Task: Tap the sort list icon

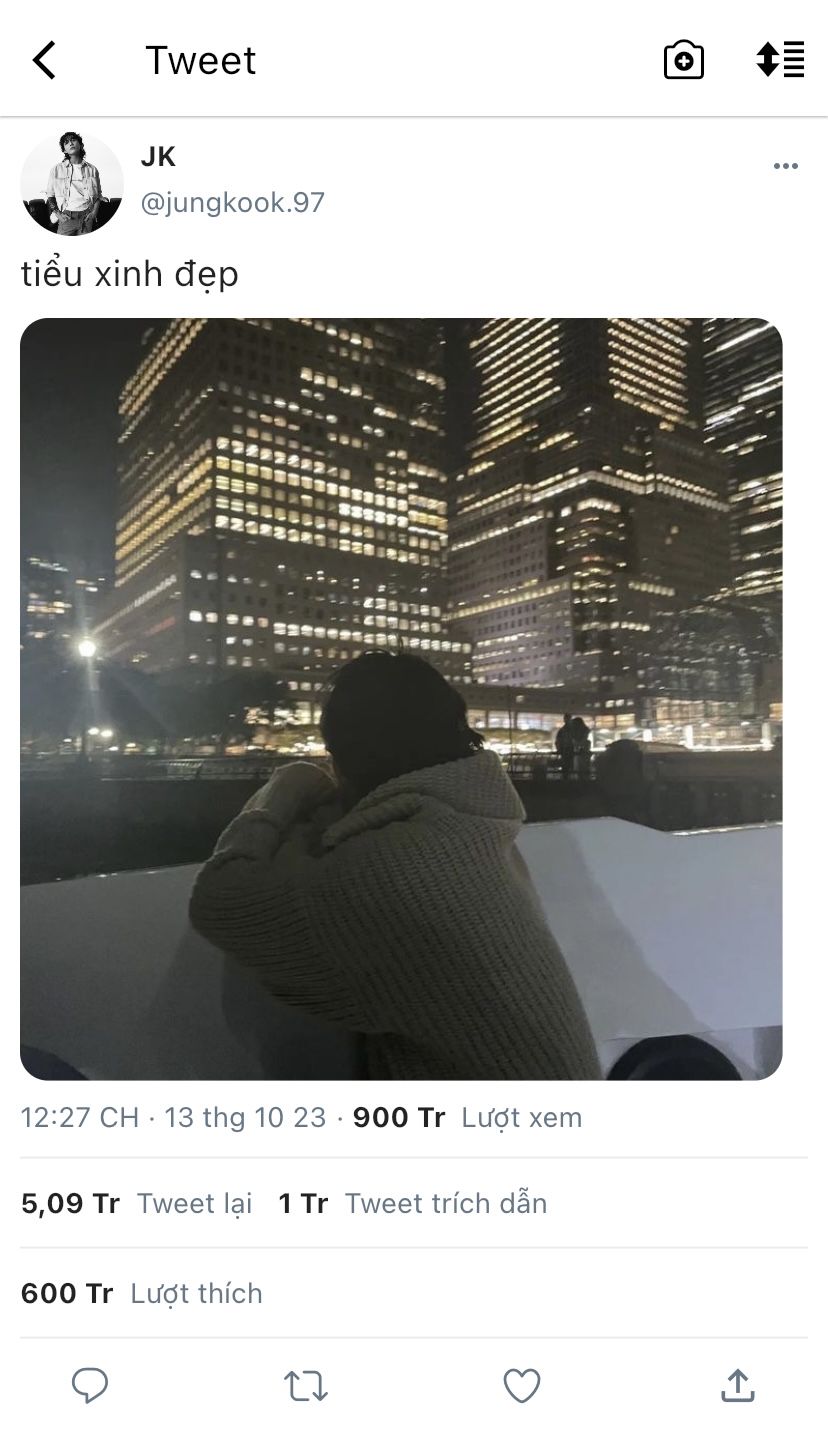Action: tap(781, 60)
